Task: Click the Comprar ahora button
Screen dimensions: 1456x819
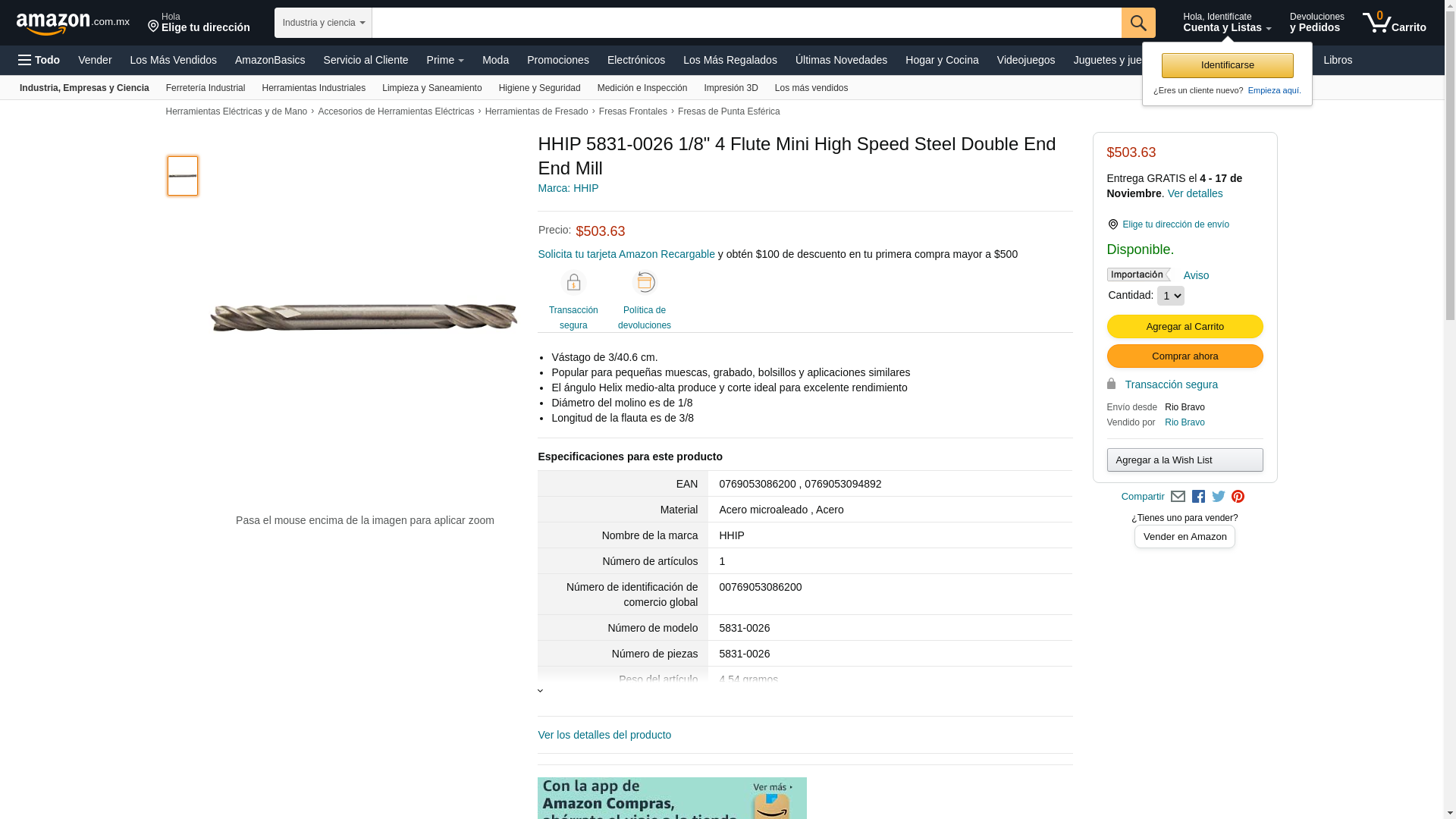Action: (1185, 356)
